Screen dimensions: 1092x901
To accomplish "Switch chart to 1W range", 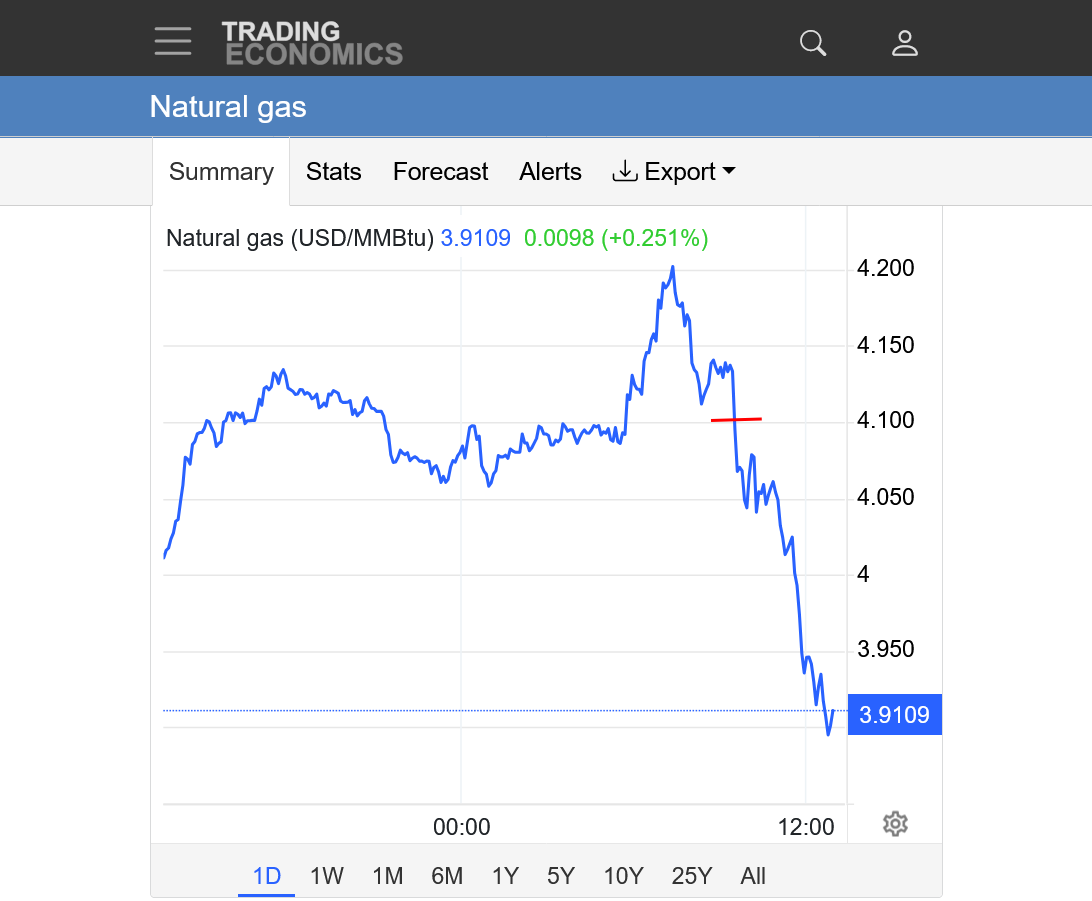I will coord(326,877).
